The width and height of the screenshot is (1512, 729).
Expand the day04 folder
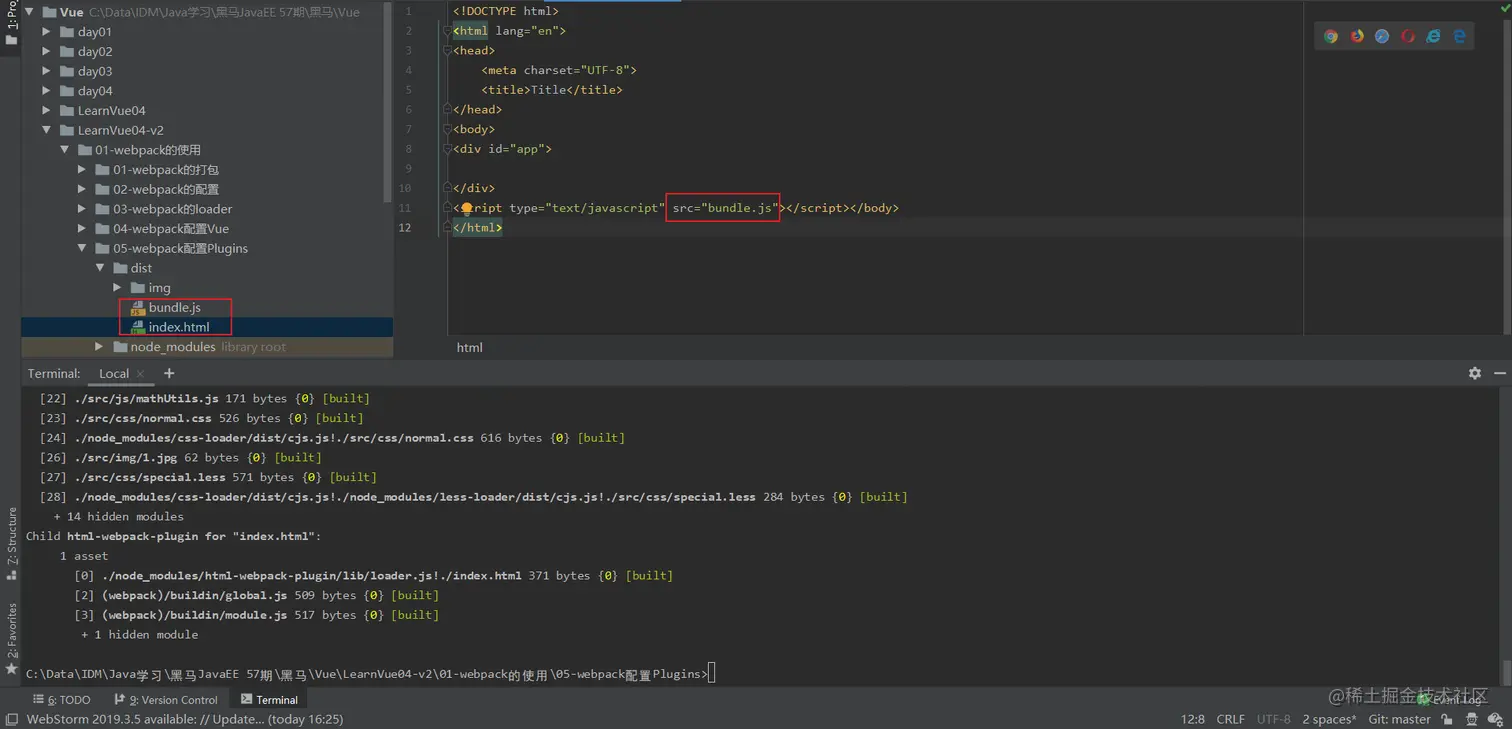[x=47, y=91]
